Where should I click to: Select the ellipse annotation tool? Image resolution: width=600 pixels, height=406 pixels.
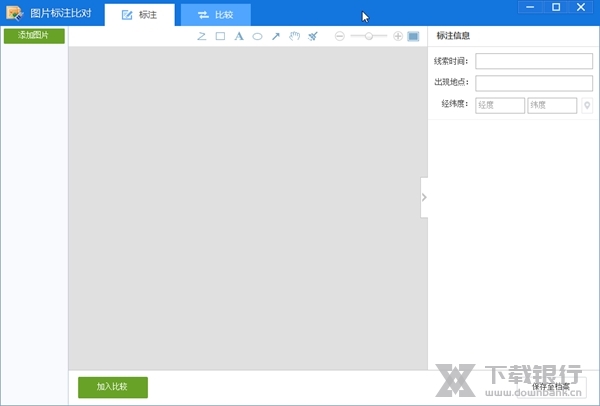pyautogui.click(x=257, y=36)
